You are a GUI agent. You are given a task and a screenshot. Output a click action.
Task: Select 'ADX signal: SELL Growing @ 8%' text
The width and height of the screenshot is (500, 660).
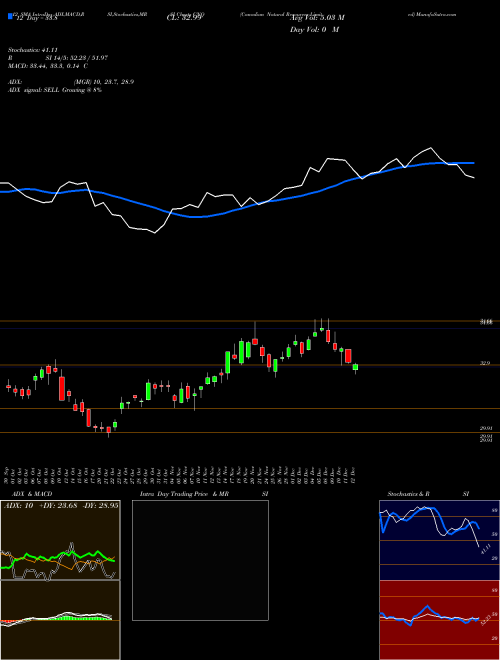tap(55, 90)
